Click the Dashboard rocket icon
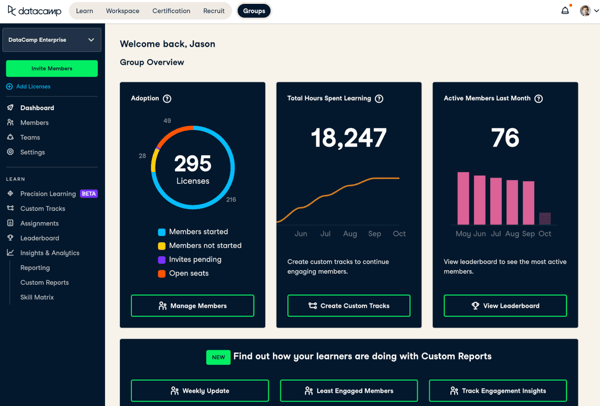 10,108
